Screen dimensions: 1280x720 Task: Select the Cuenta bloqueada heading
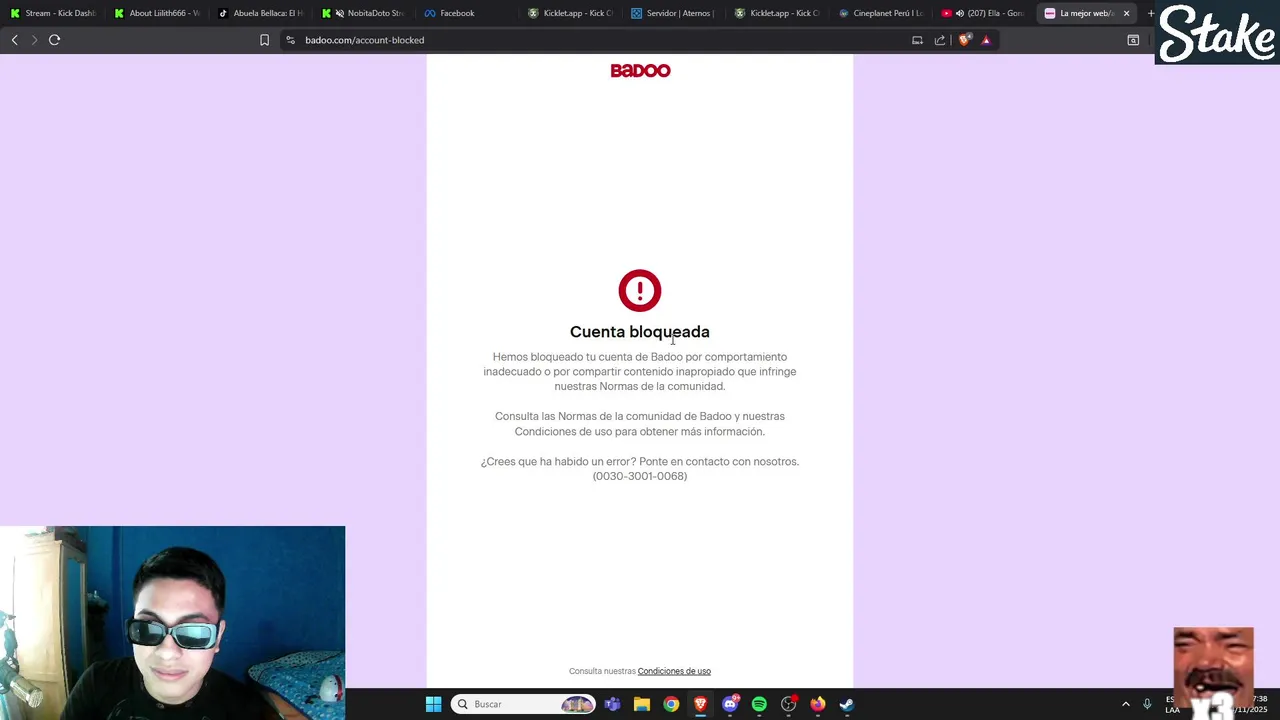pyautogui.click(x=640, y=332)
